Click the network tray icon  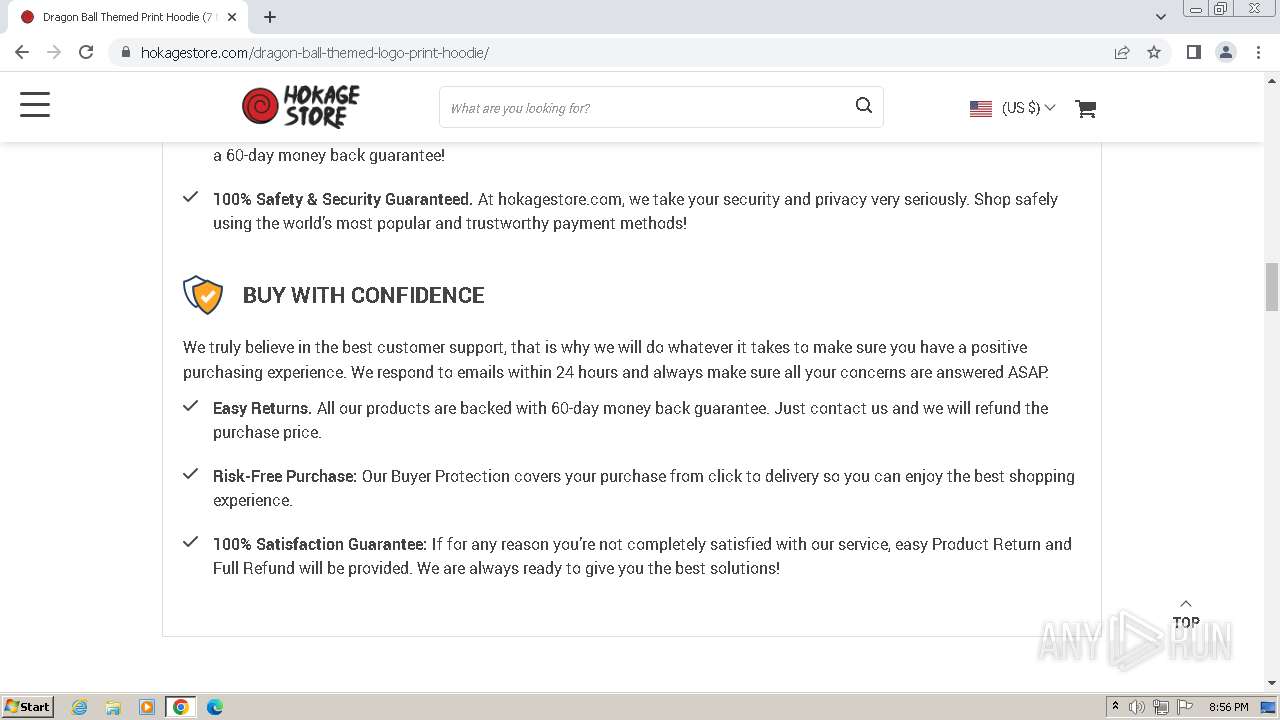1161,707
